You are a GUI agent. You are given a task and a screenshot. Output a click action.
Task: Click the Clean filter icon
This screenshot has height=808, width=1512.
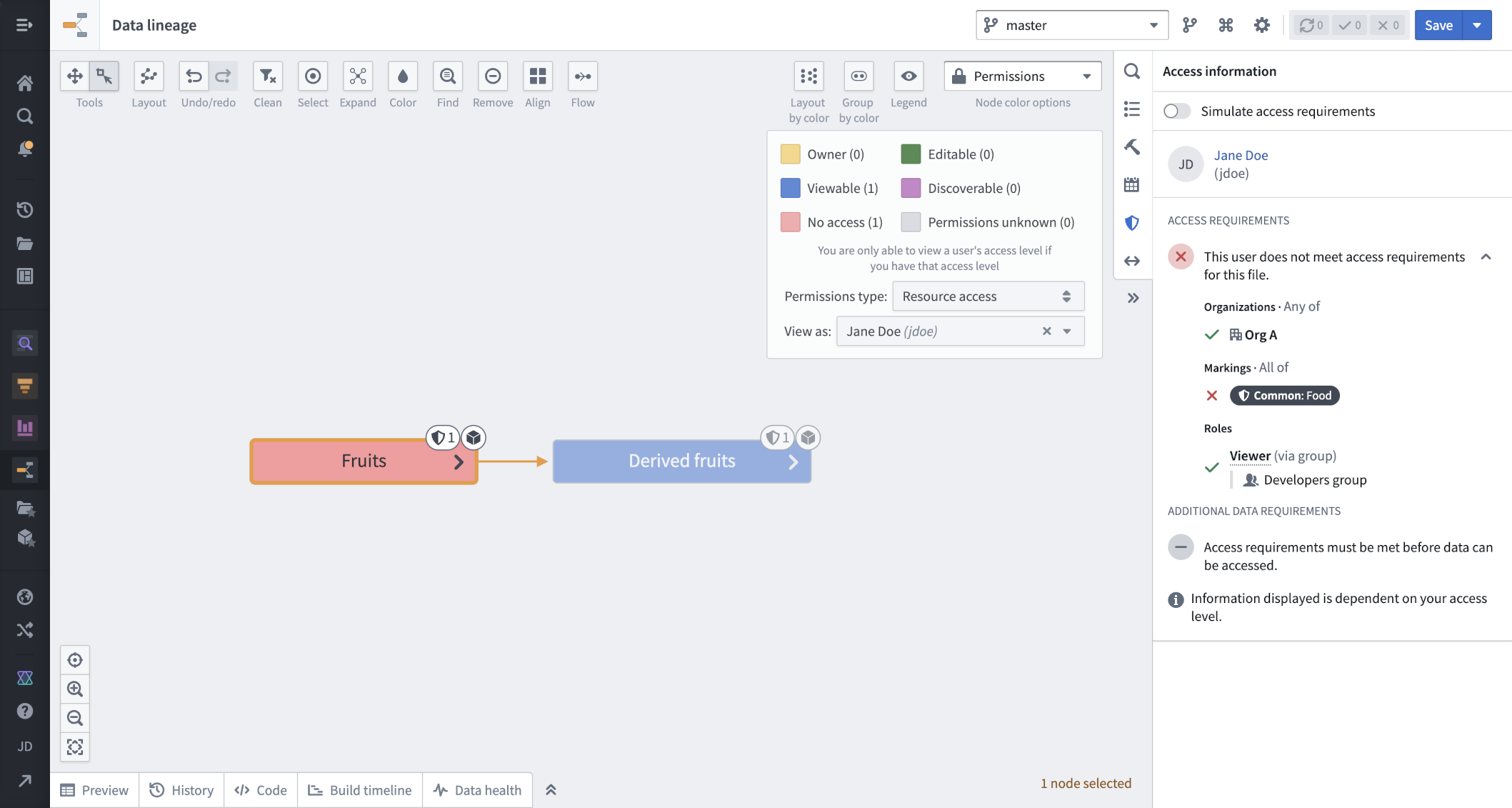pyautogui.click(x=268, y=76)
